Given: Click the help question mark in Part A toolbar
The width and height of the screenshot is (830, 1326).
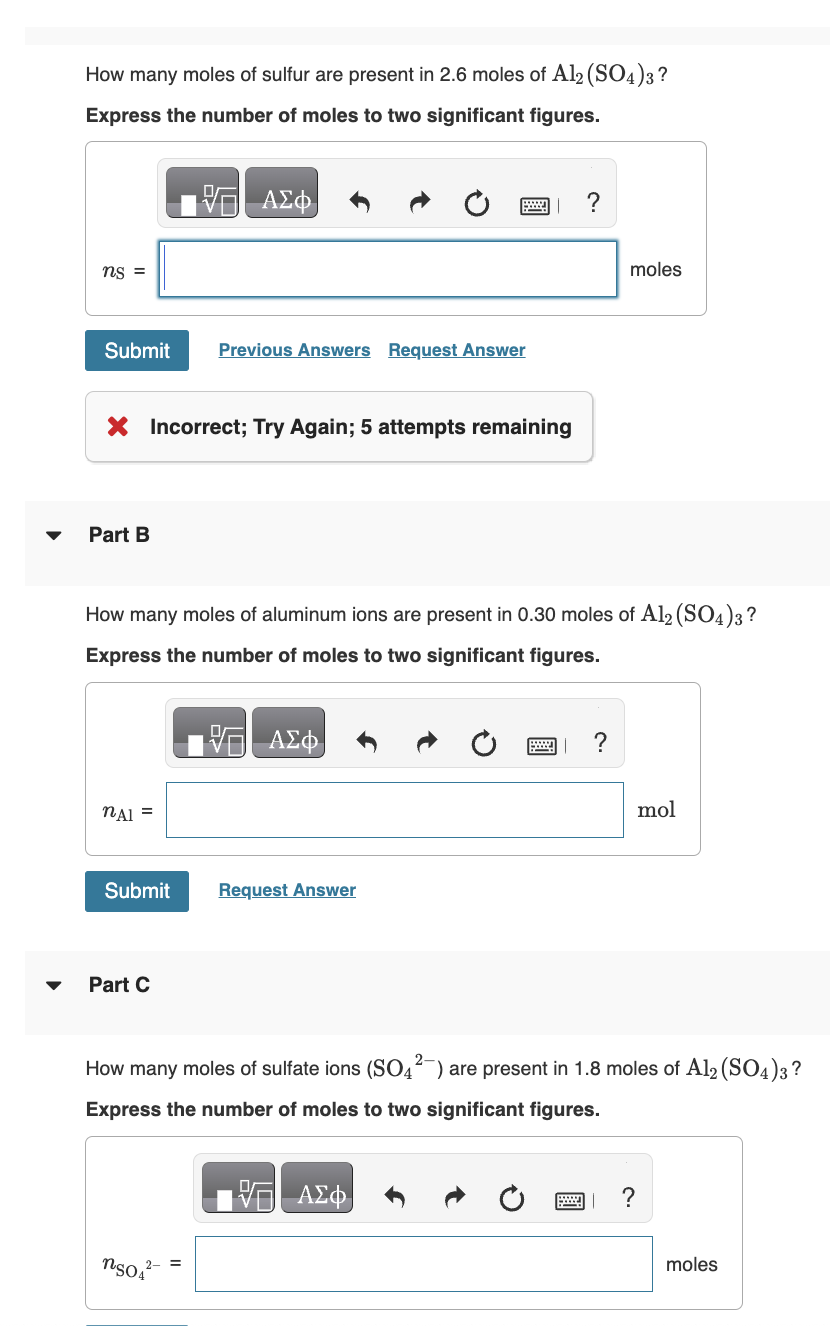Looking at the screenshot, I should pyautogui.click(x=593, y=202).
